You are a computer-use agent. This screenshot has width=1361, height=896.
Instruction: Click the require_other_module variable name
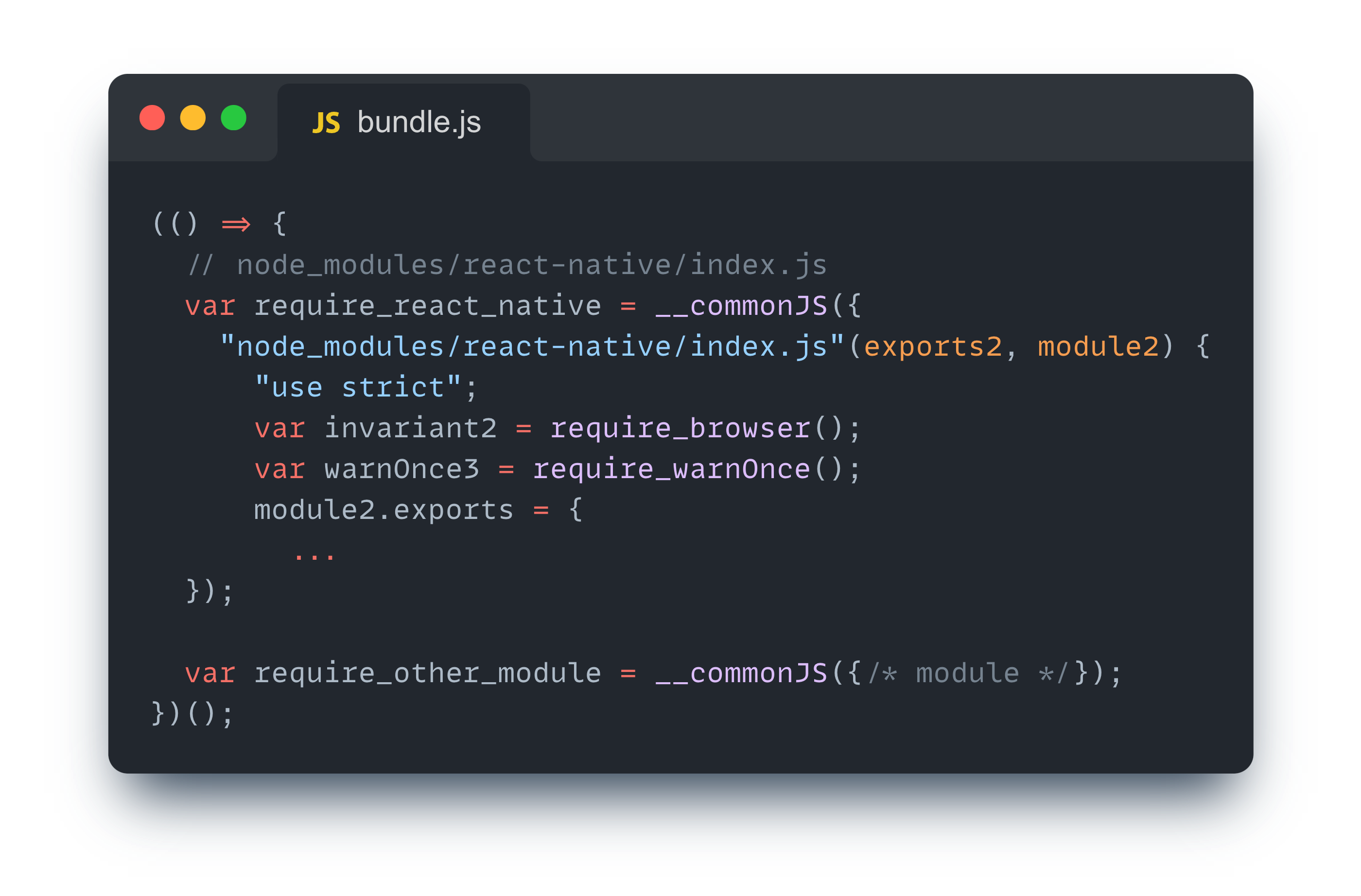point(427,673)
